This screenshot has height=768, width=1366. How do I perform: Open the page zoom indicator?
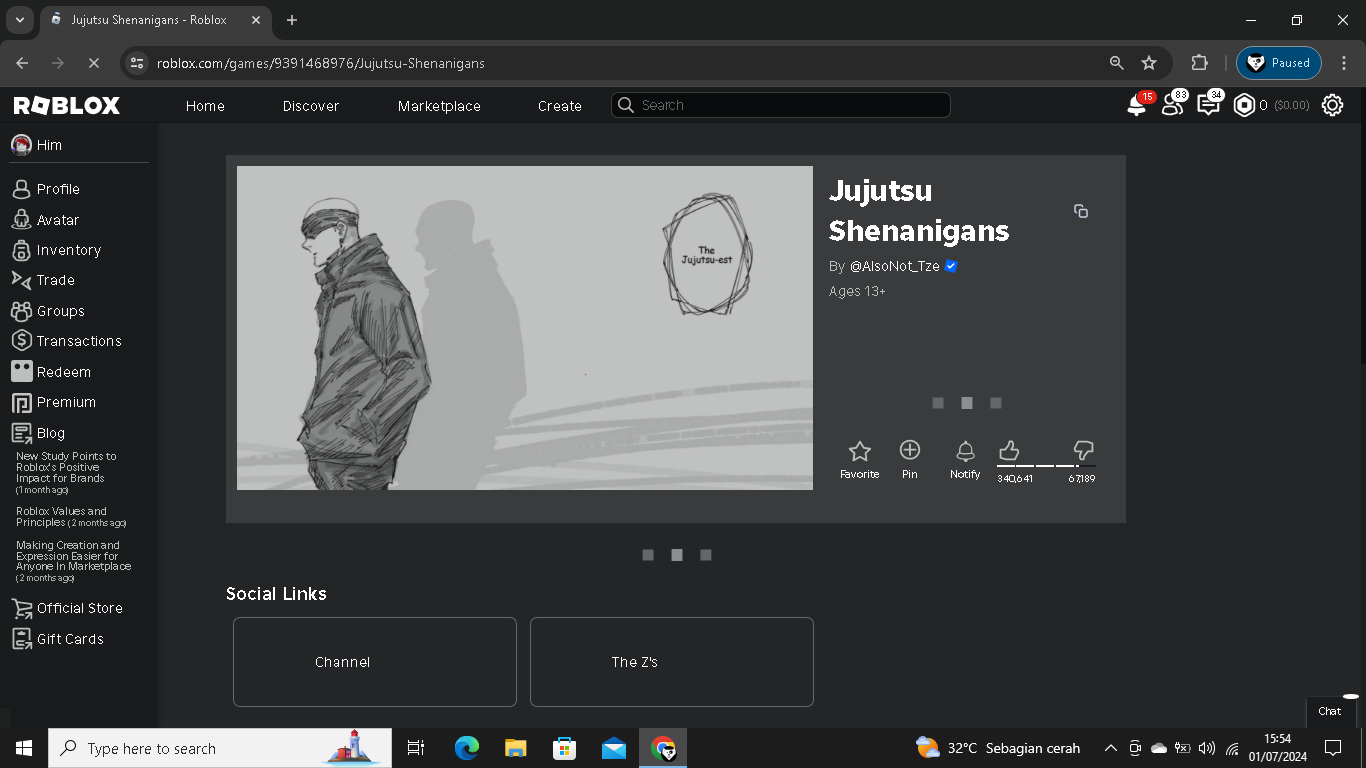1117,63
